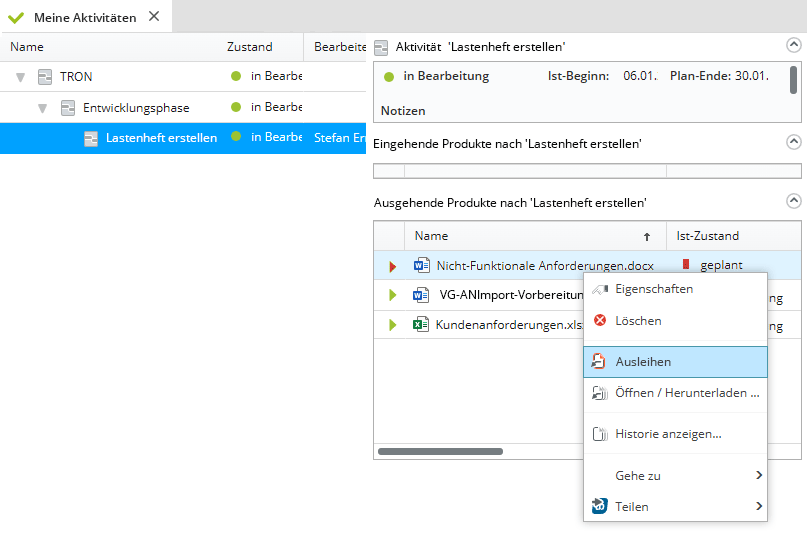Click the red Löschen delete icon
This screenshot has height=539, width=807.
click(x=600, y=321)
